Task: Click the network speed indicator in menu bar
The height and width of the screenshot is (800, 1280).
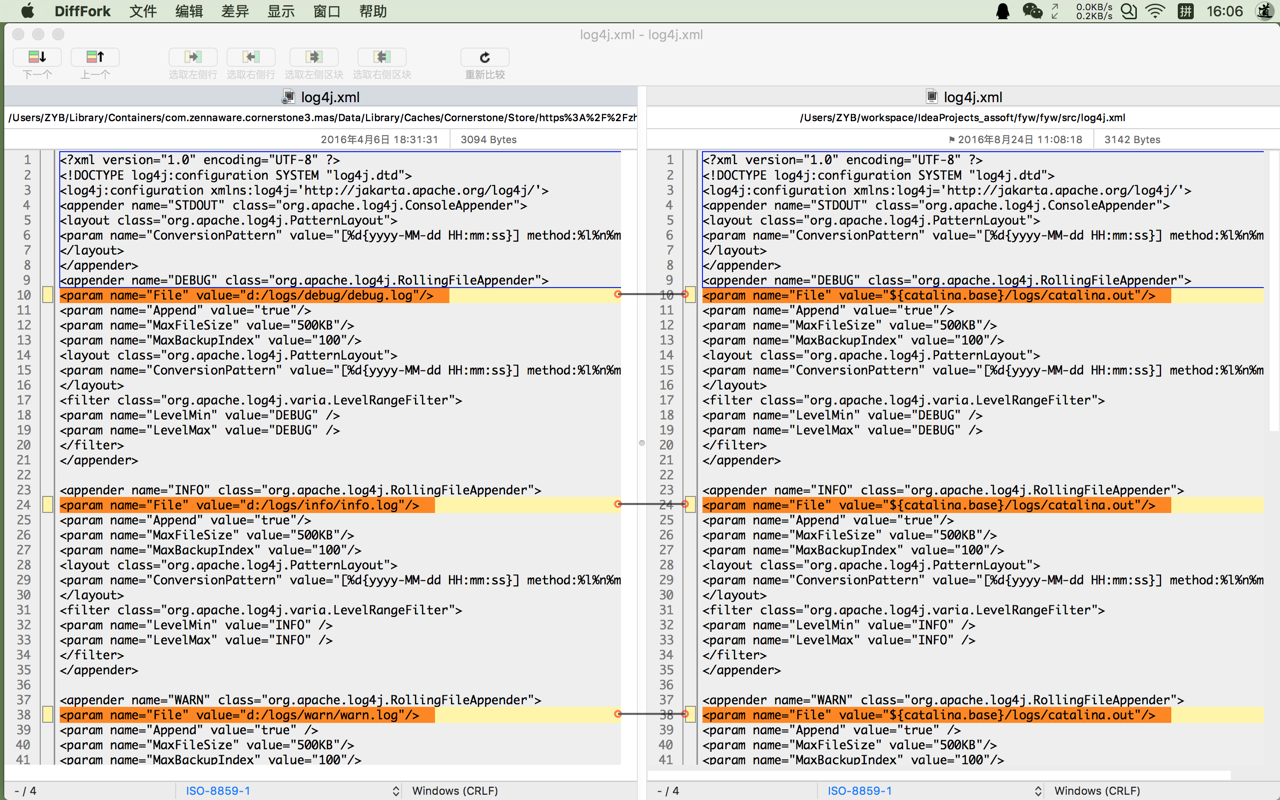Action: pos(1094,11)
